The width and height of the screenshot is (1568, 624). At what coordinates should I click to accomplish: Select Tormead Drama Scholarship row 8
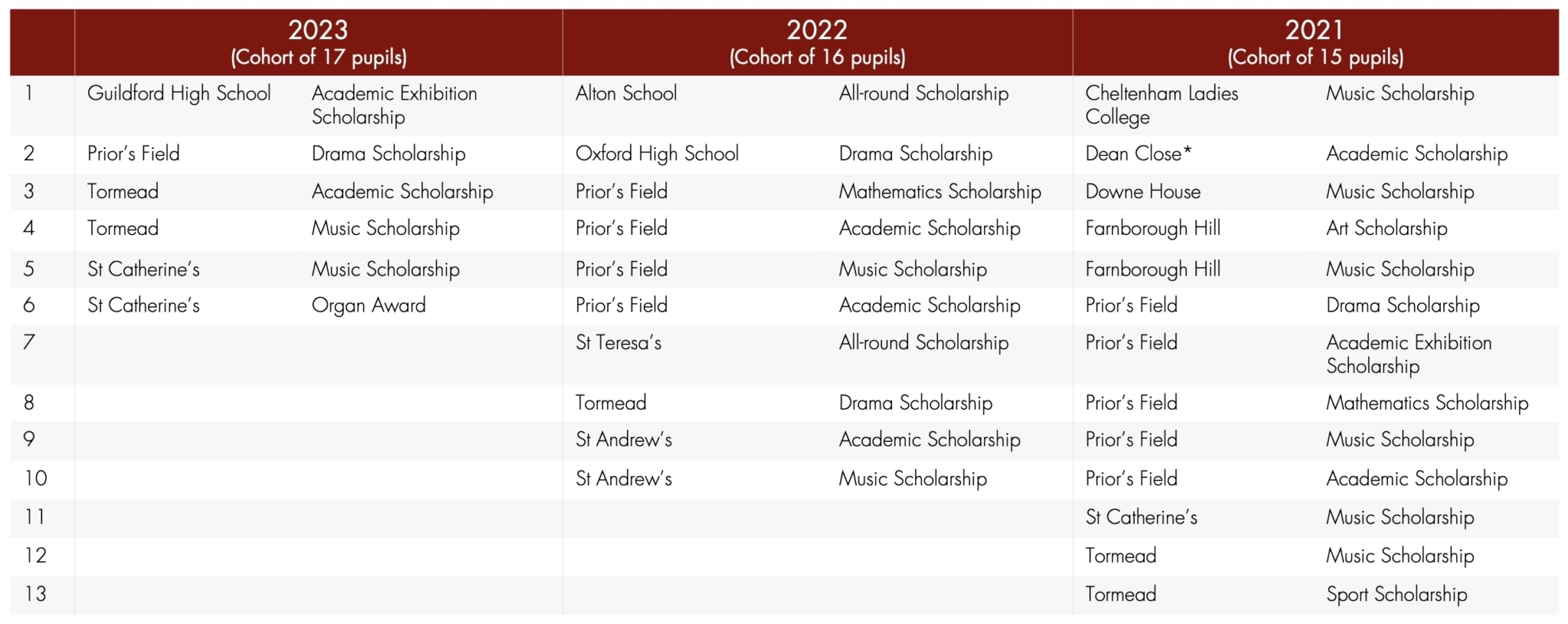[x=817, y=403]
